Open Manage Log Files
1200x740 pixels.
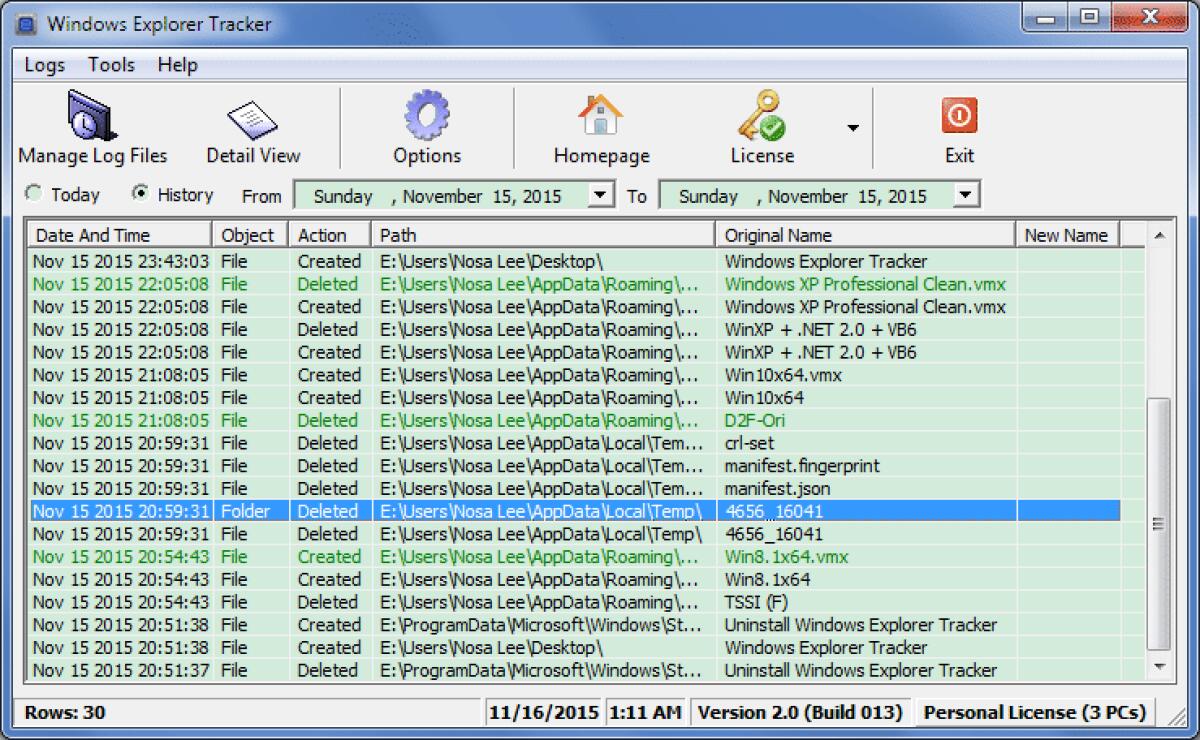click(x=91, y=127)
